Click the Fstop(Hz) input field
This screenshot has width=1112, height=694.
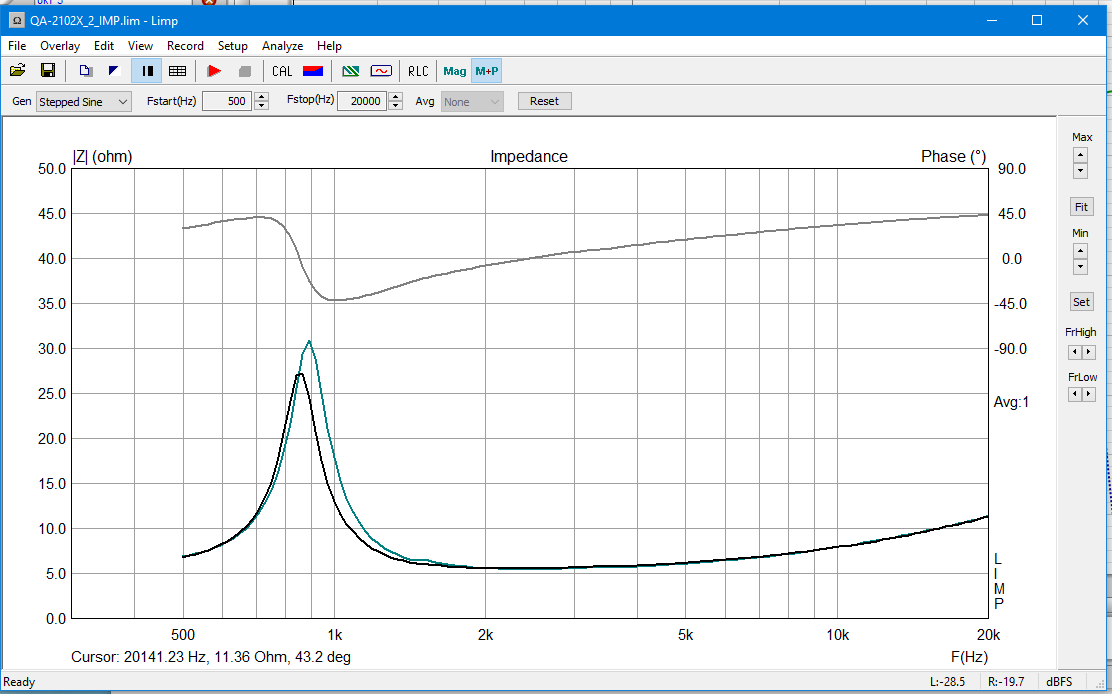[x=362, y=102]
